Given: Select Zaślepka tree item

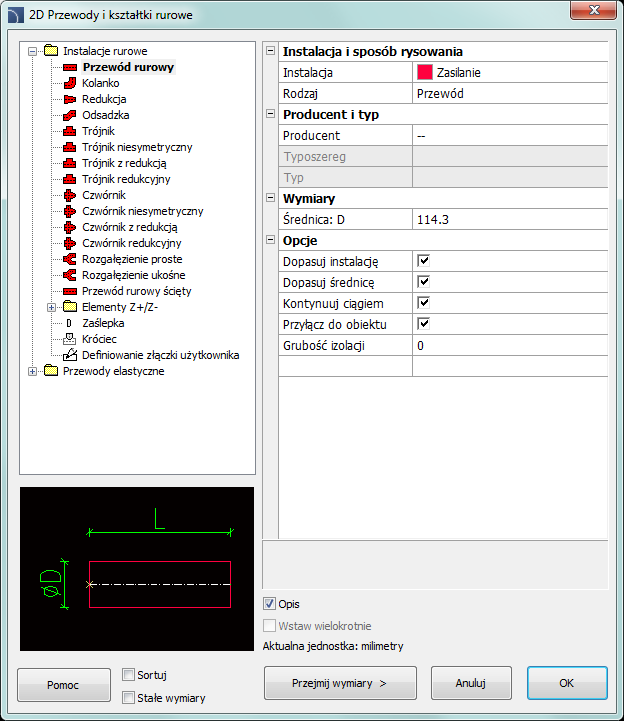Looking at the screenshot, I should pyautogui.click(x=103, y=323).
